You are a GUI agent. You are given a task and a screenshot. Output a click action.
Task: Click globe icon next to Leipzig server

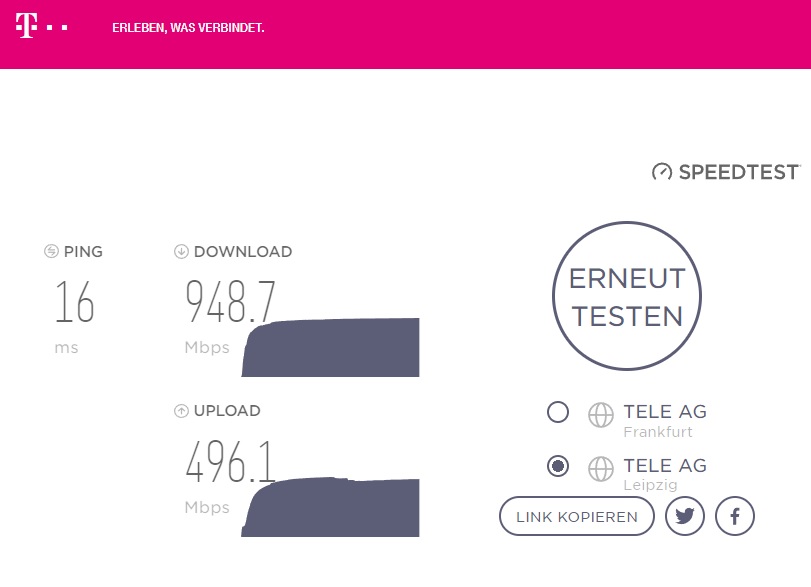pos(600,469)
